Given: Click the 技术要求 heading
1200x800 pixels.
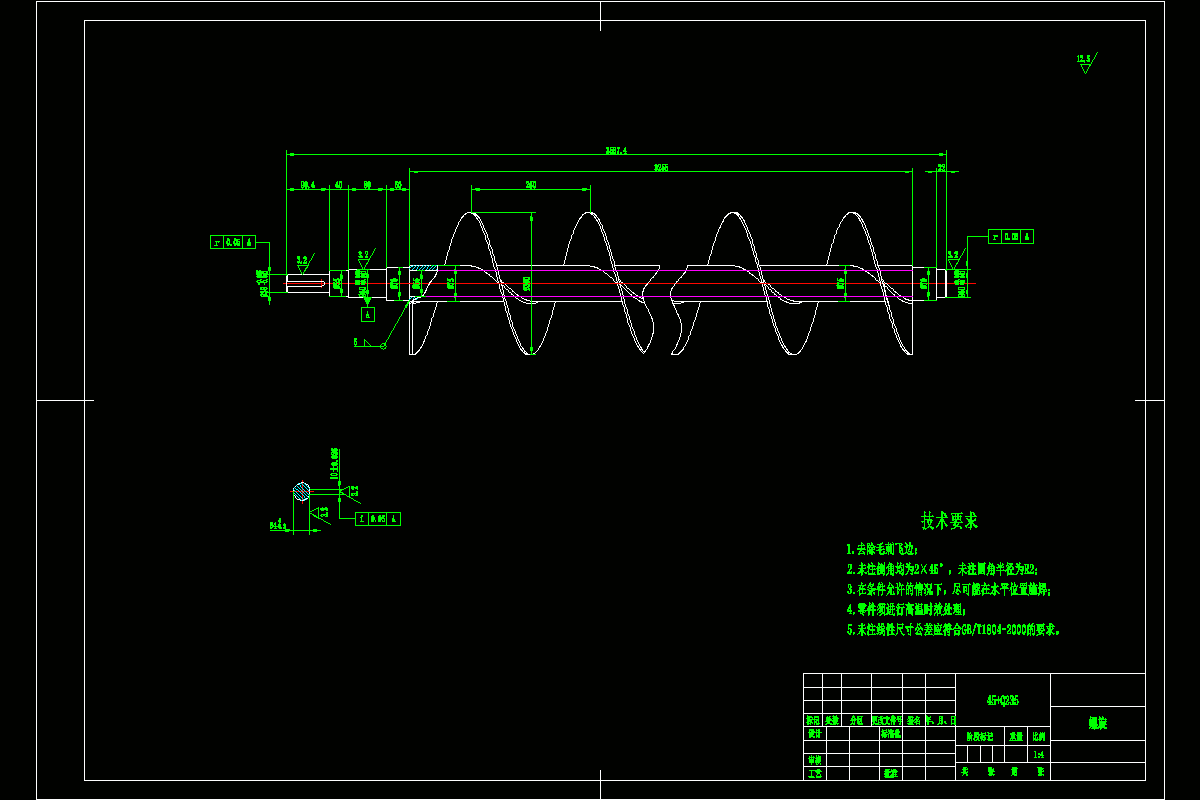Looking at the screenshot, I should pyautogui.click(x=949, y=521).
